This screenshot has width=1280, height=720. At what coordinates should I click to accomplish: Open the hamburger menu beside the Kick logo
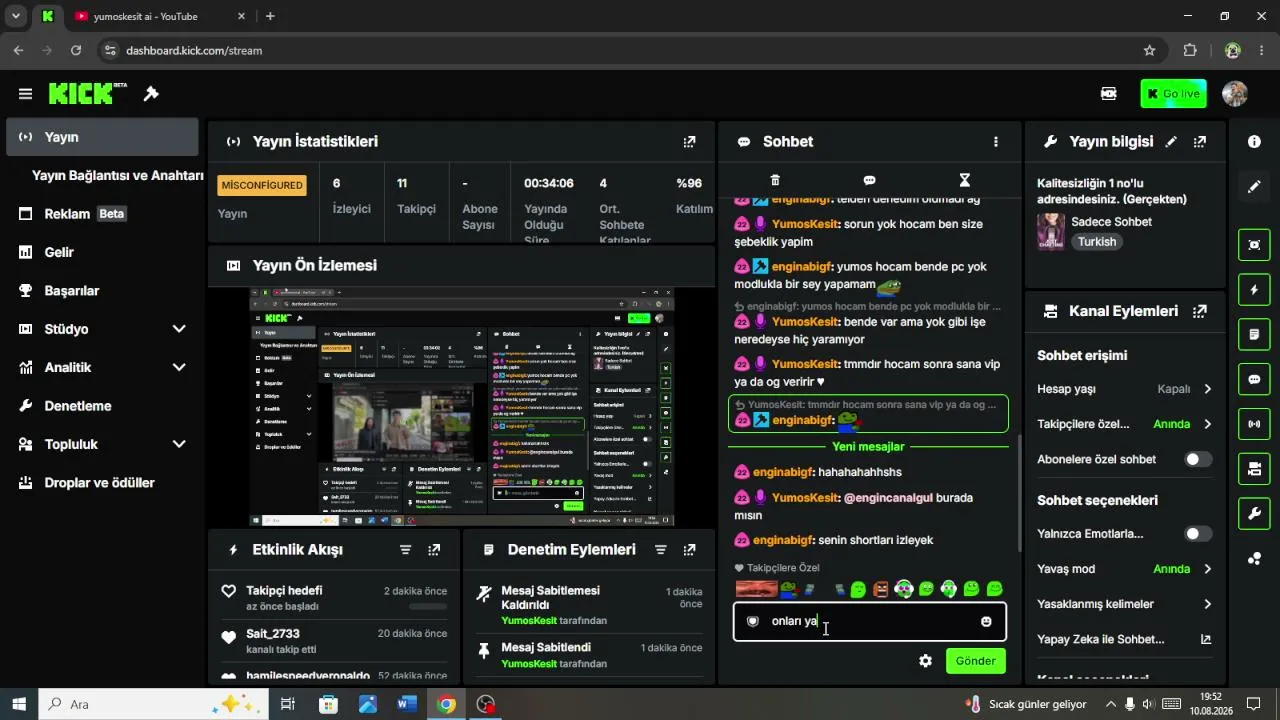point(25,94)
